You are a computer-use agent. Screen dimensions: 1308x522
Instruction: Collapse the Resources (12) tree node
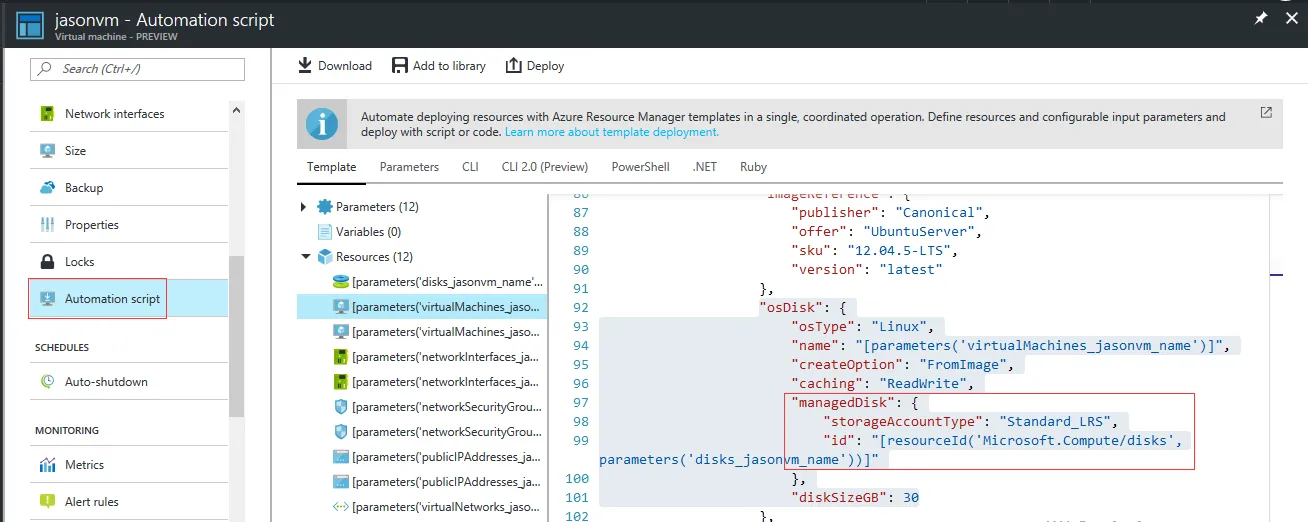point(305,257)
